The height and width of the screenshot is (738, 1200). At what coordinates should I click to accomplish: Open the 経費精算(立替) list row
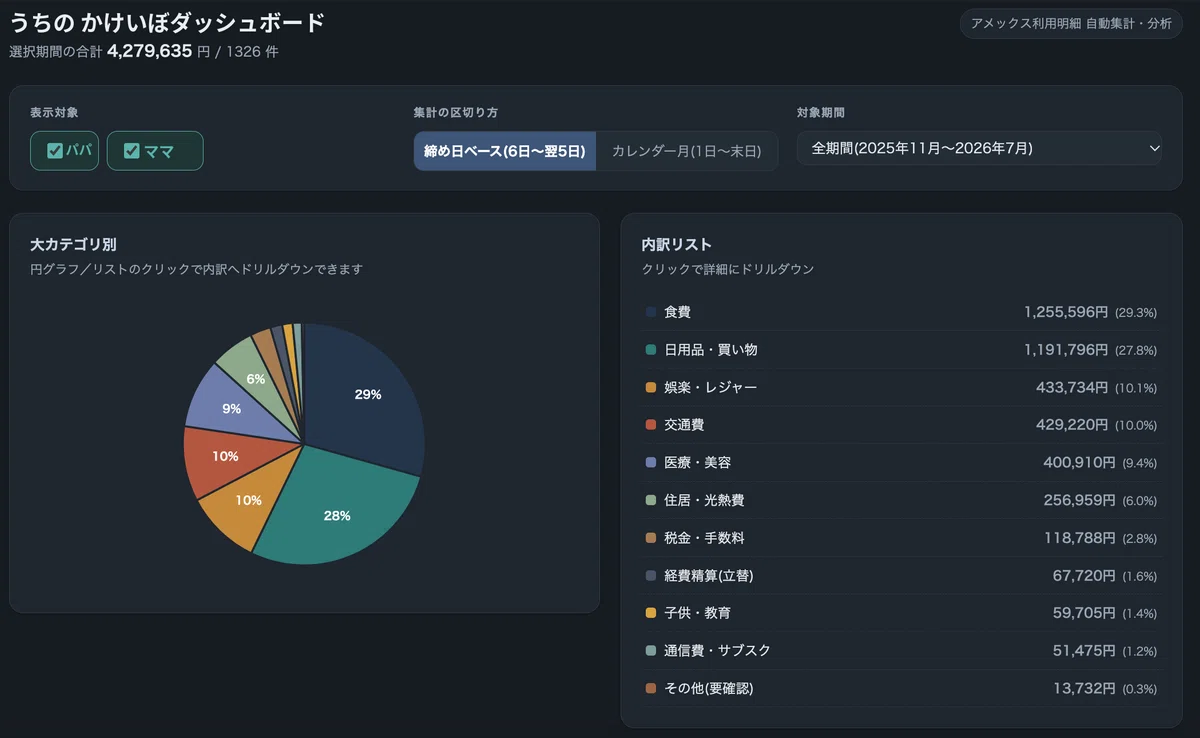point(901,576)
